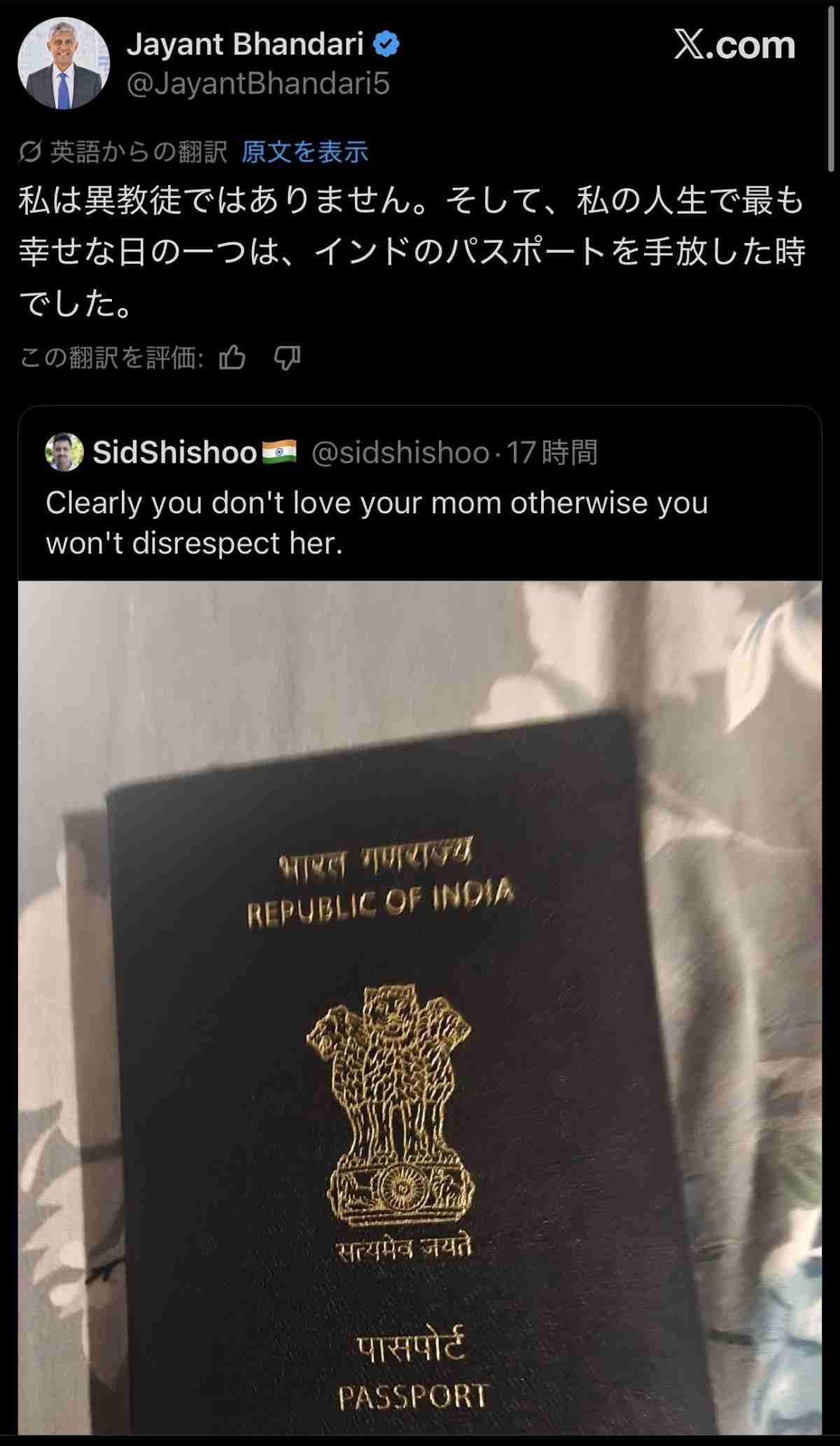840x1446 pixels.
Task: Click the 英語からの翻訳 label
Action: coord(139,151)
